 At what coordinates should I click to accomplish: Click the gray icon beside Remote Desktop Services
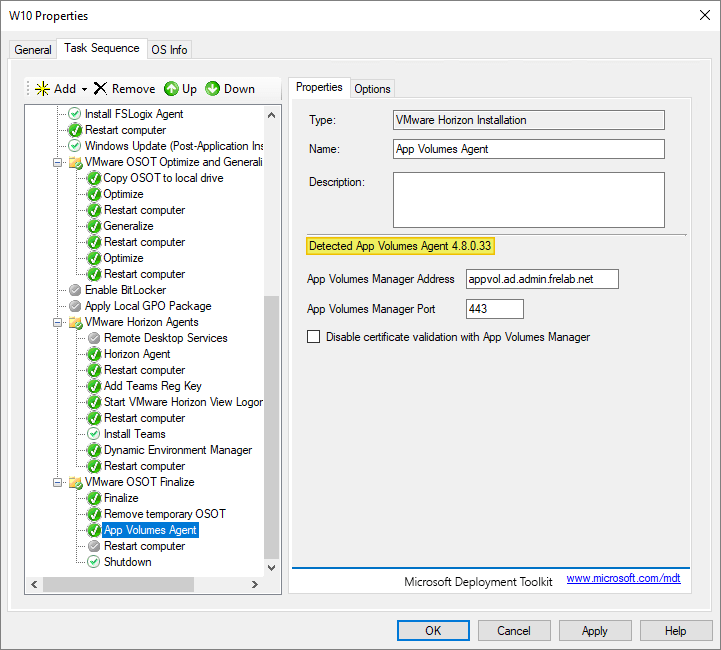coord(94,338)
